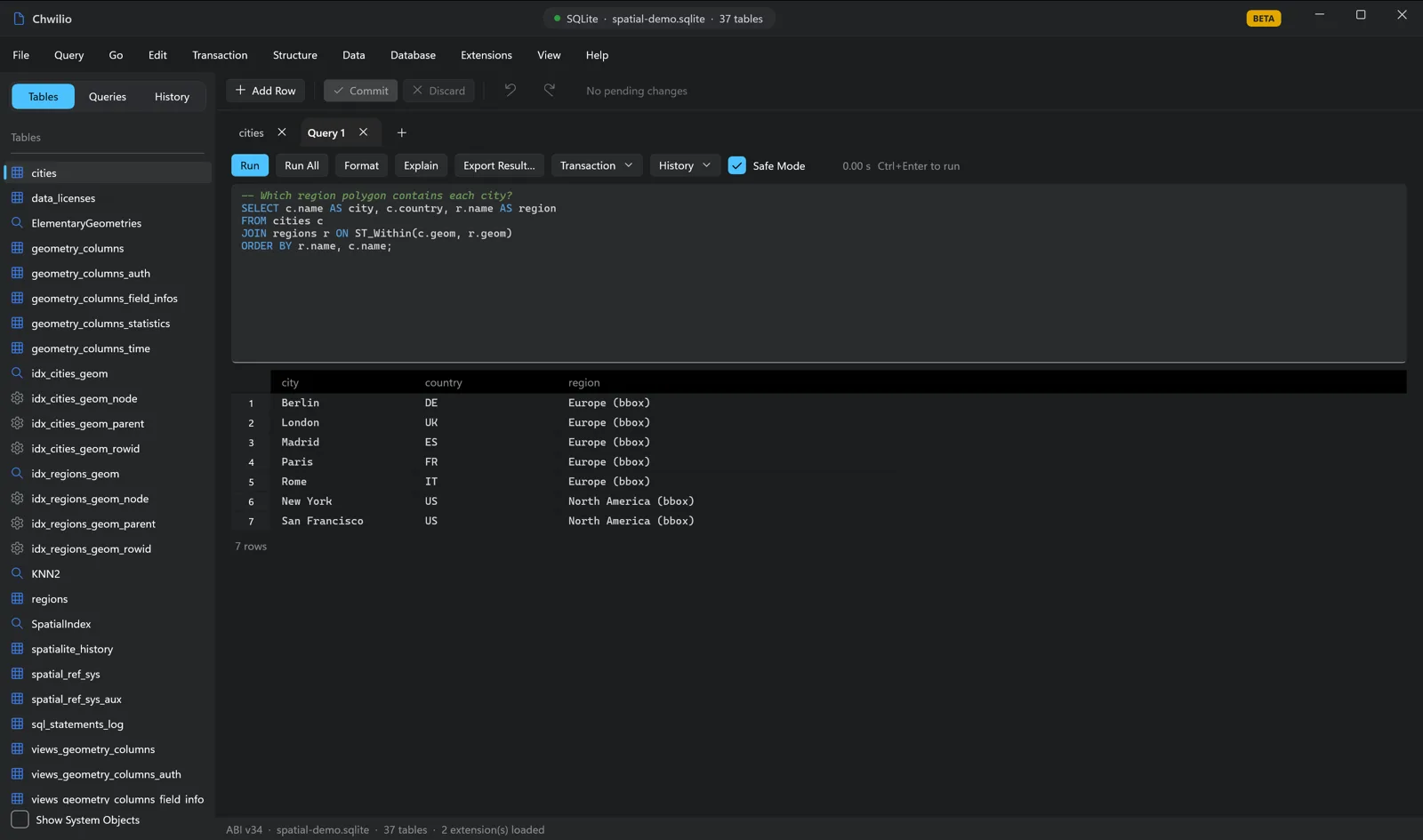Switch to the History sidebar tab

pyautogui.click(x=172, y=96)
